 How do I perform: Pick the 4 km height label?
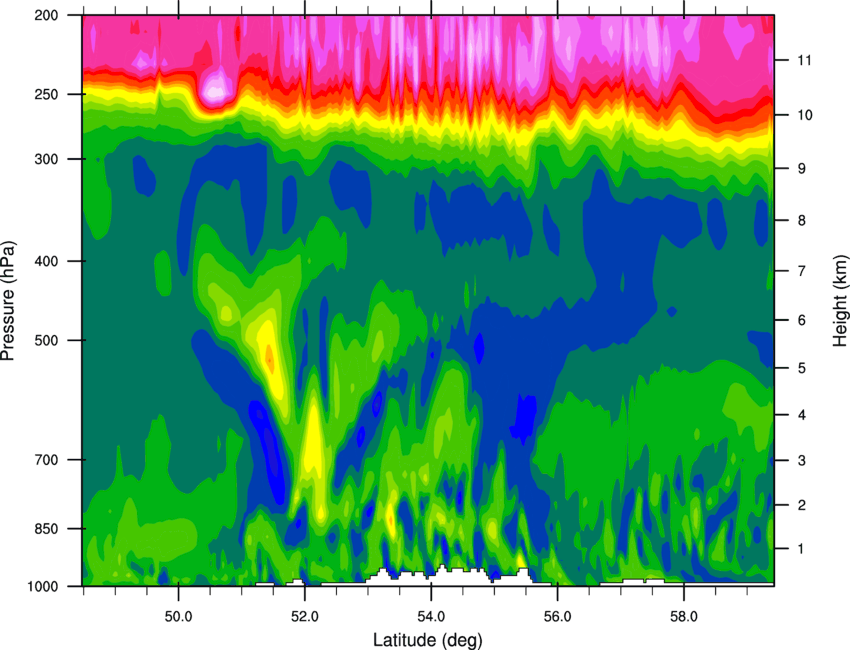[801, 415]
